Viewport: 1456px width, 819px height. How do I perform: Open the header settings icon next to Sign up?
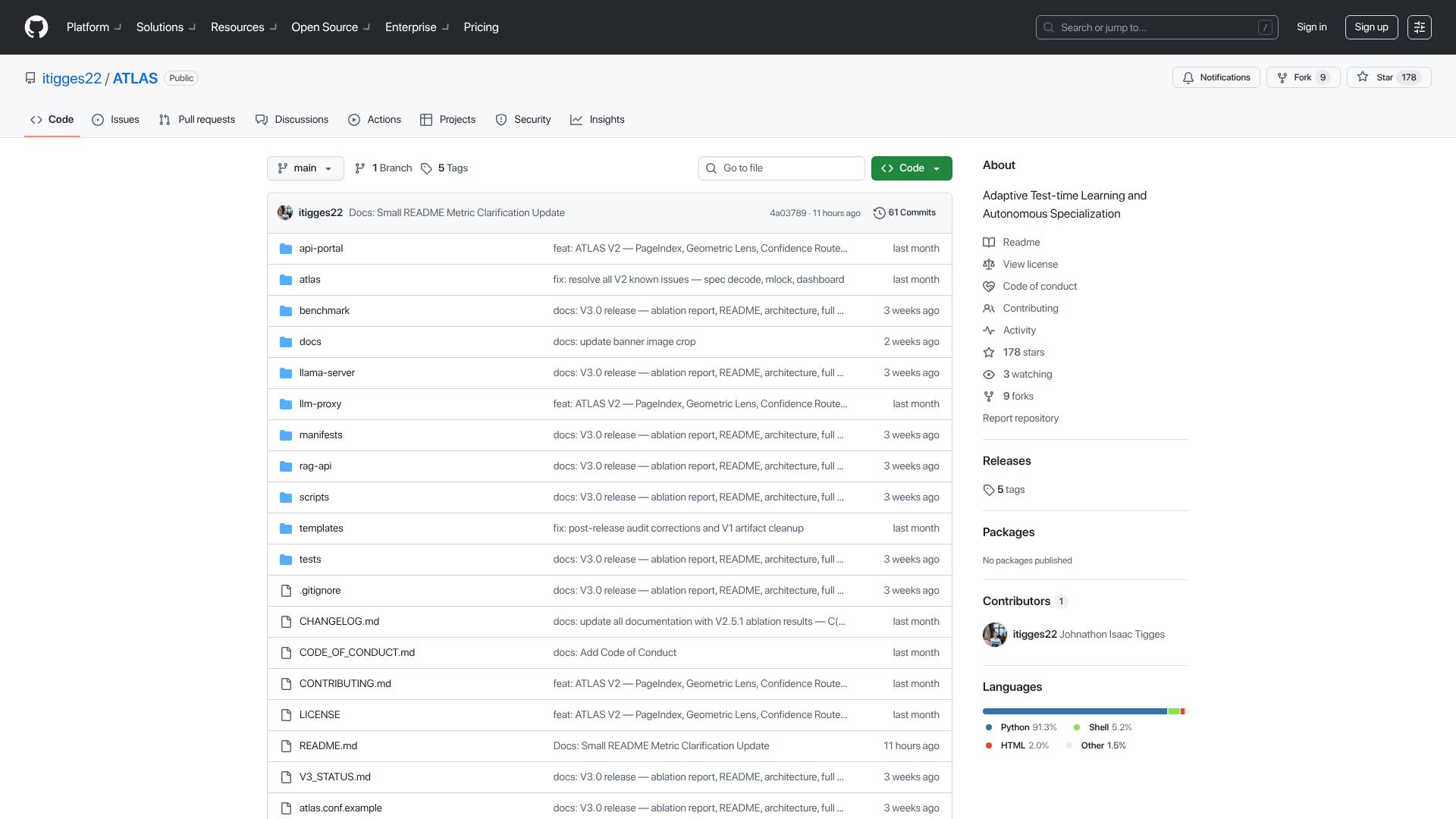tap(1420, 27)
